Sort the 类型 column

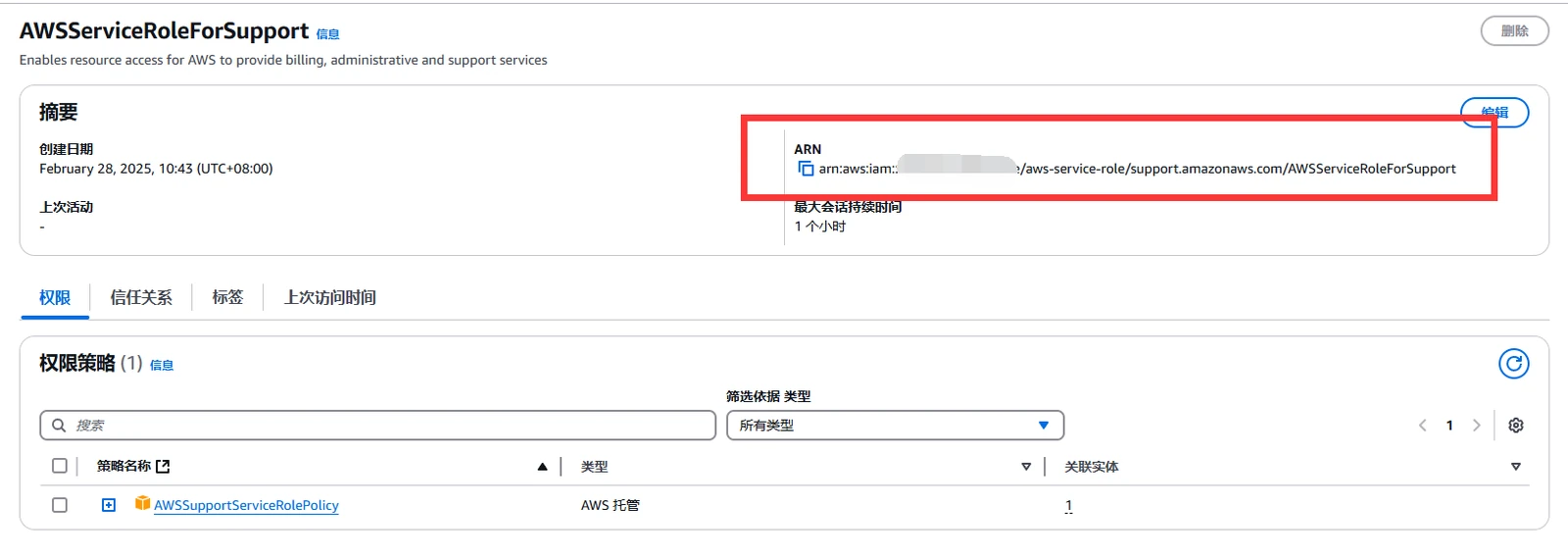[x=1026, y=467]
